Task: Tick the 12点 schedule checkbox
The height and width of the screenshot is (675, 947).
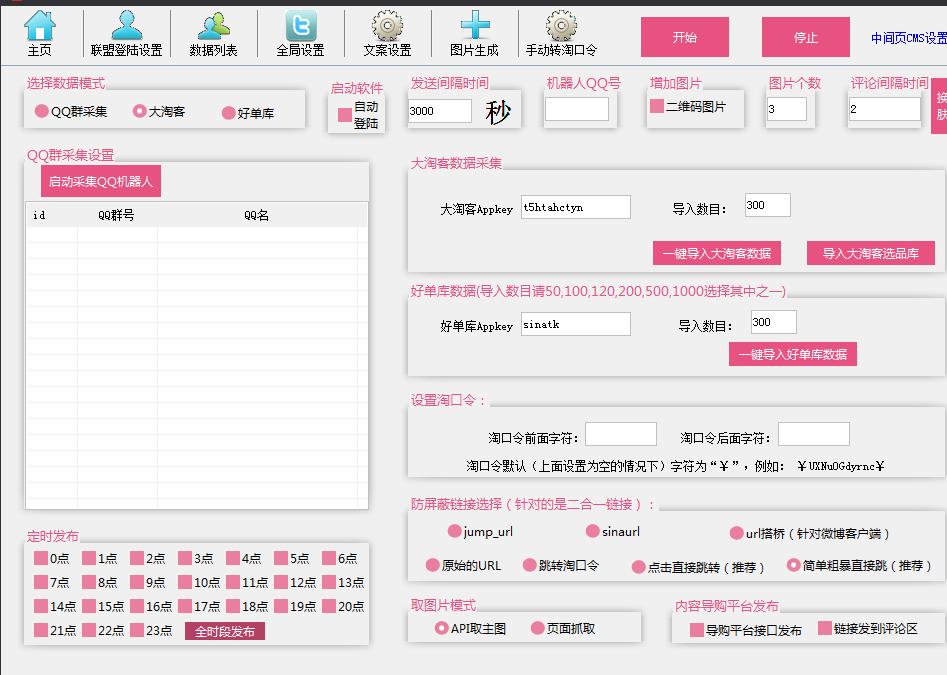Action: (x=281, y=582)
